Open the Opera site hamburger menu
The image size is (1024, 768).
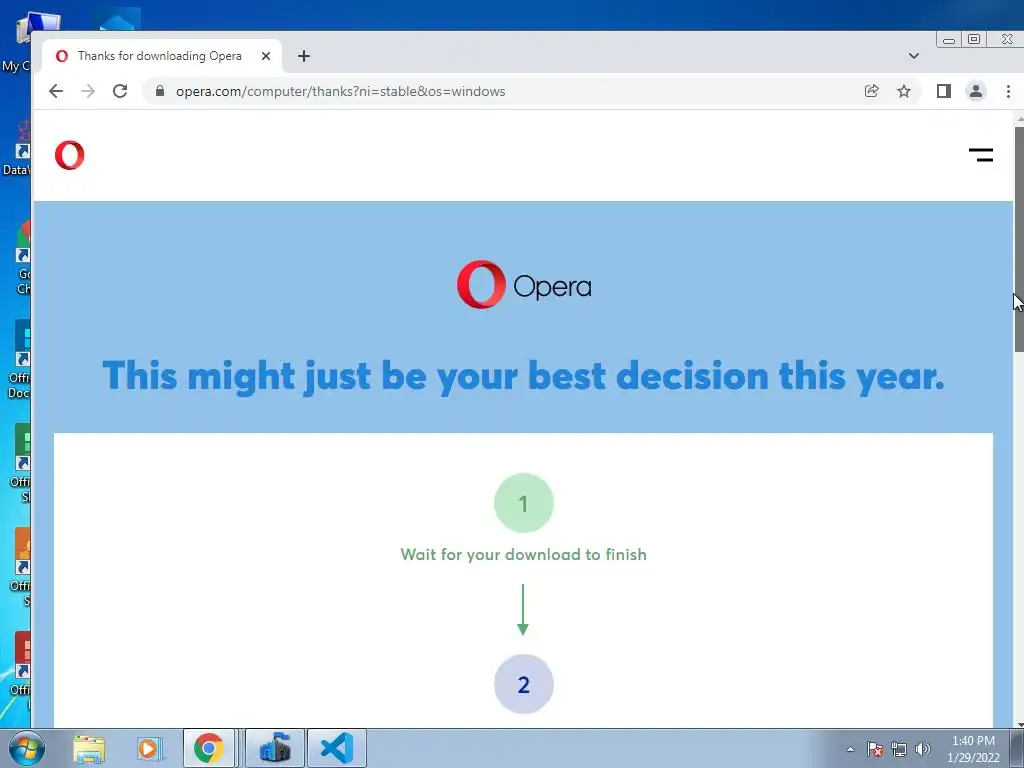(981, 155)
